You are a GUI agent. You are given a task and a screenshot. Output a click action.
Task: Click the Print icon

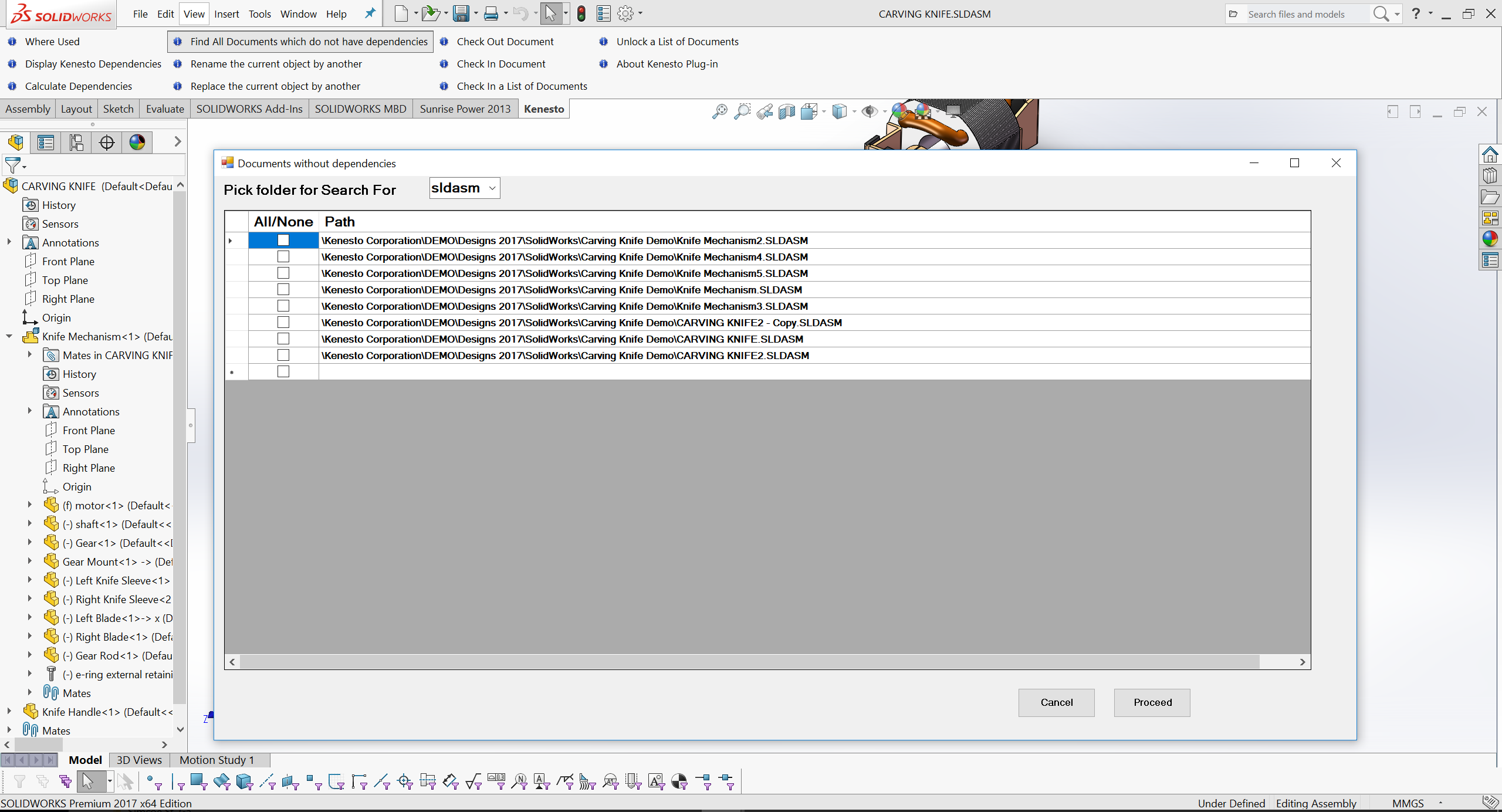491,13
